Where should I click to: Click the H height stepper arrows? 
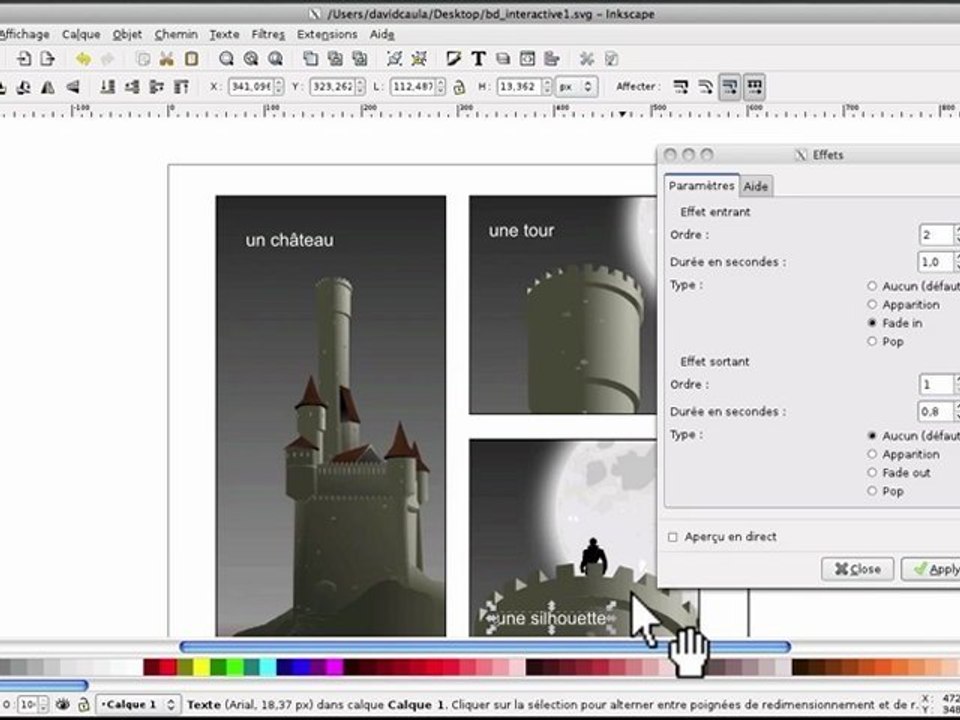547,87
